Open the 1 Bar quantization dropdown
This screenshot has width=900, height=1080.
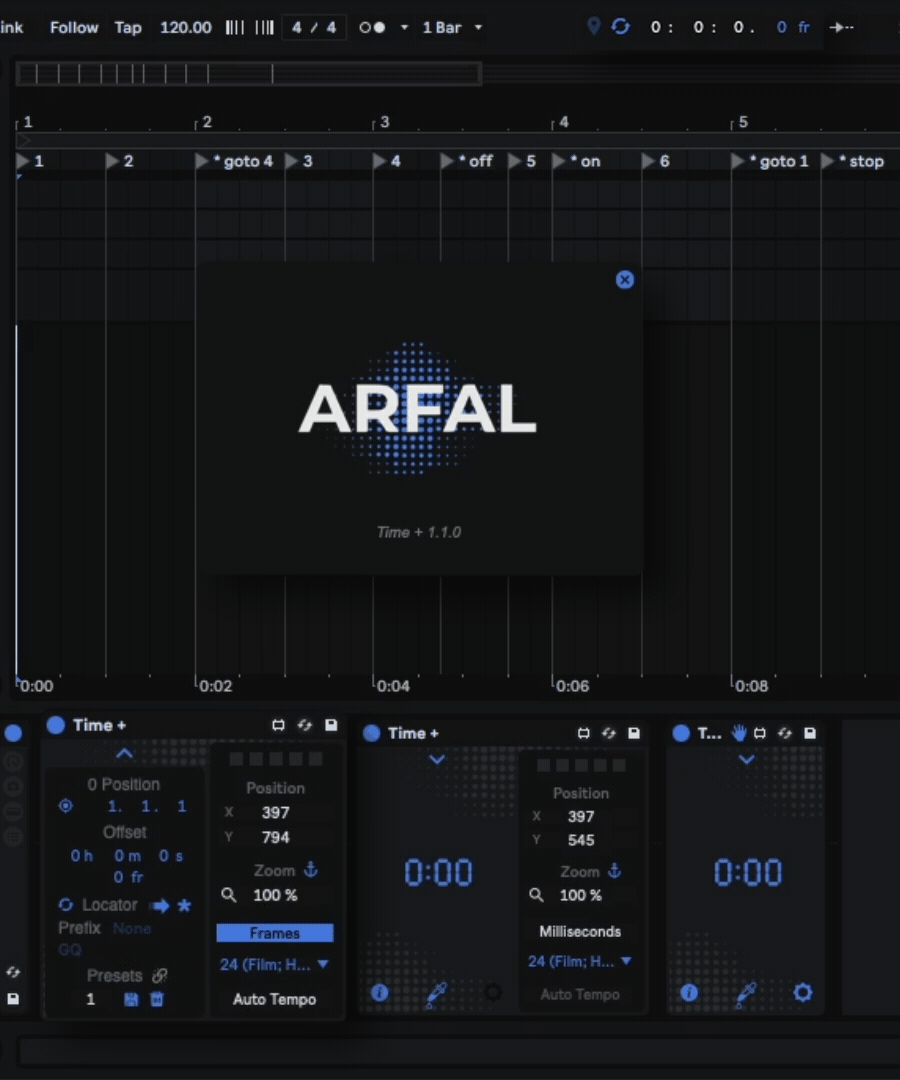click(451, 27)
